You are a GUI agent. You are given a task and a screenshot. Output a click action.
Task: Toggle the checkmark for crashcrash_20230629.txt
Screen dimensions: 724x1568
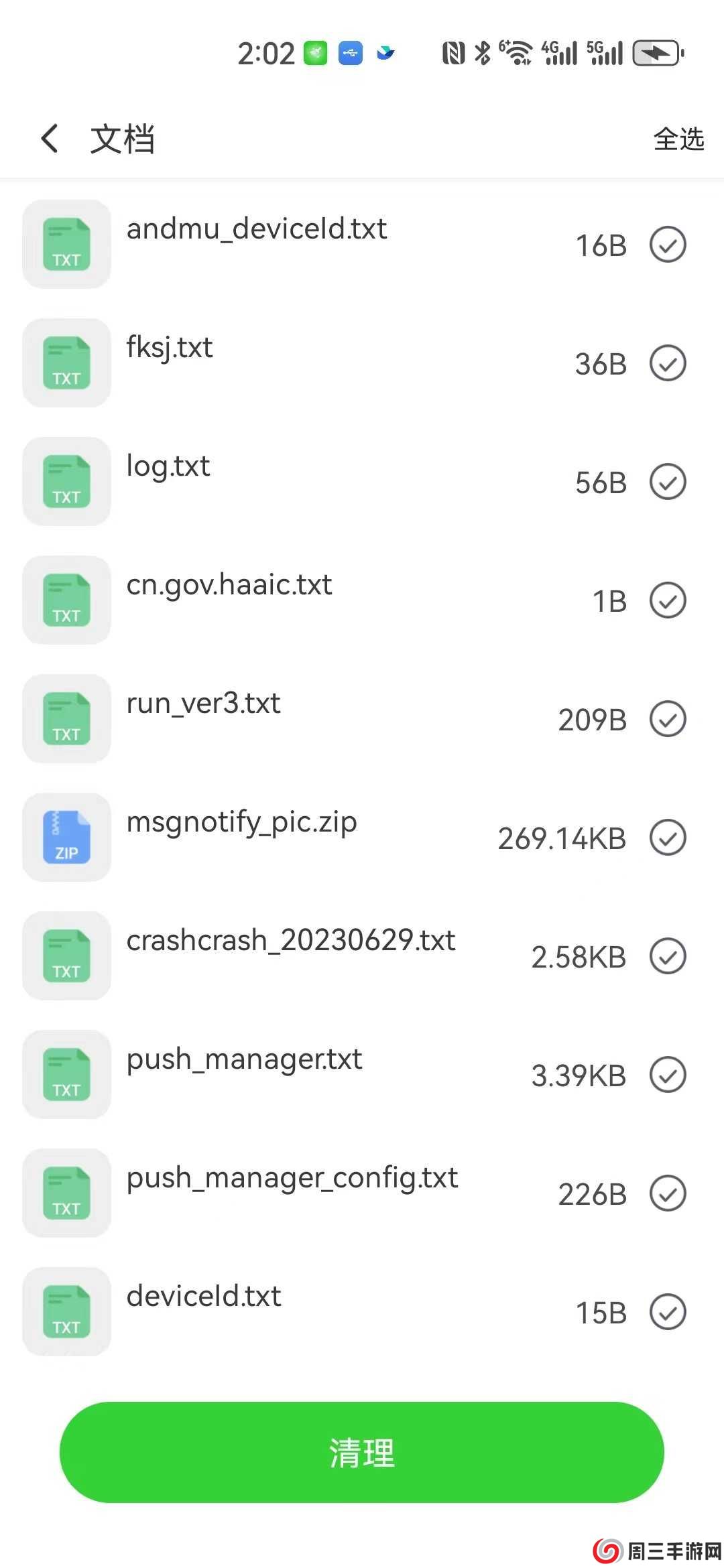coord(668,956)
